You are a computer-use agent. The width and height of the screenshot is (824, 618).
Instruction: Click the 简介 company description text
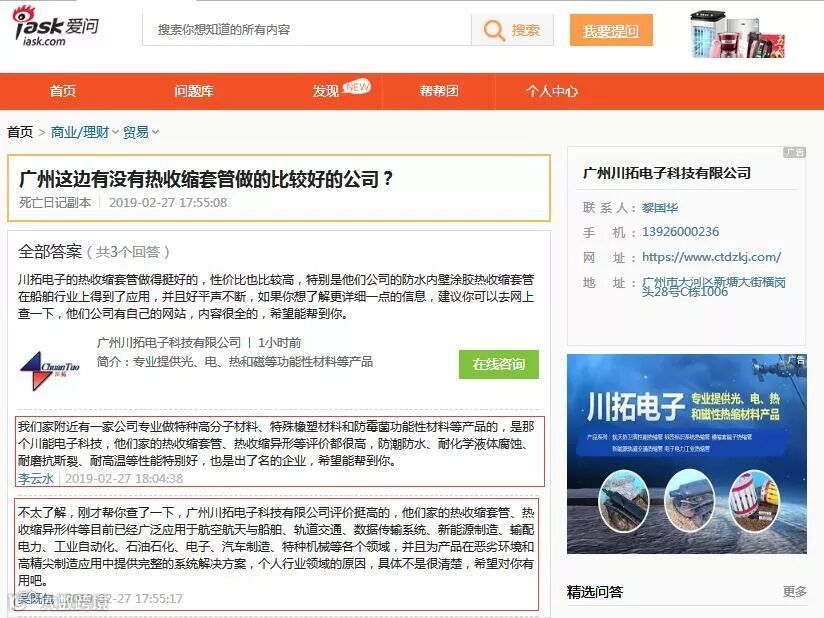[235, 362]
